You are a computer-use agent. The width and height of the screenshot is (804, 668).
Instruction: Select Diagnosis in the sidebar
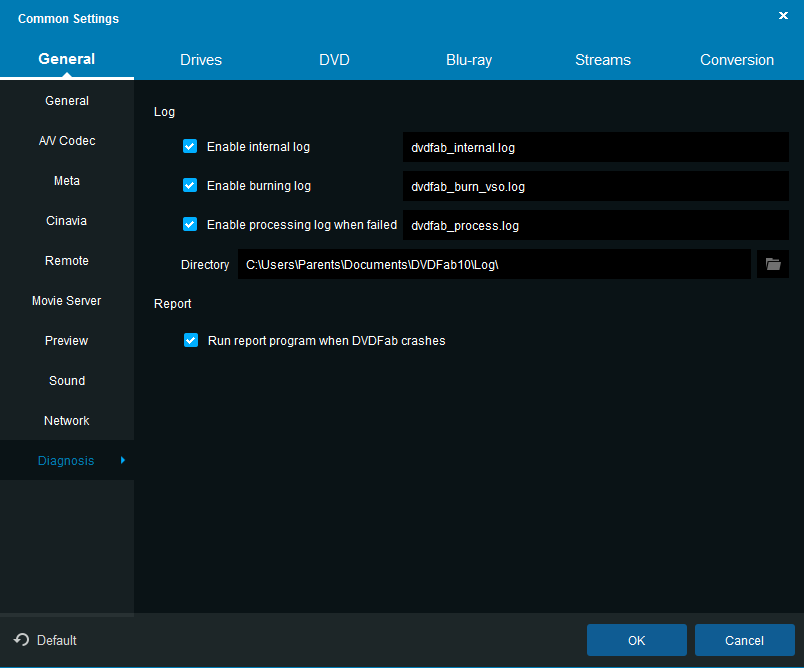67,460
